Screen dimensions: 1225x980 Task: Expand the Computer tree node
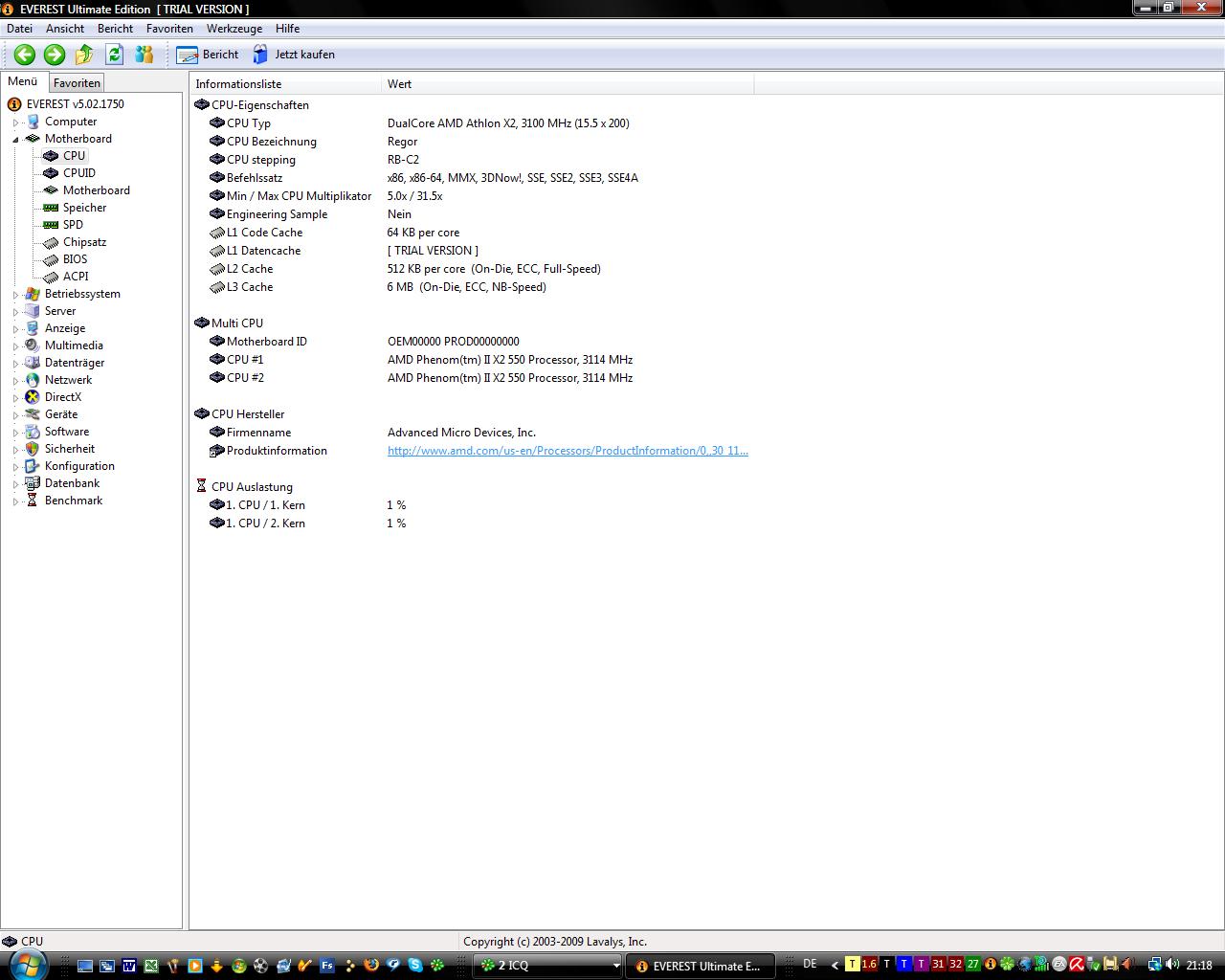click(16, 122)
